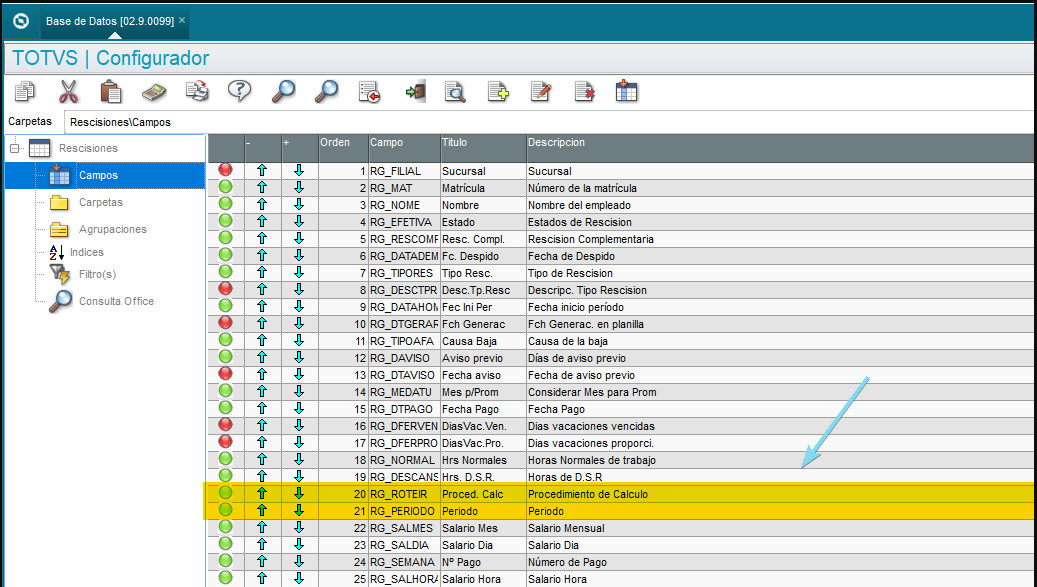Move RG_PERIODO down with its arrow
Screen dimensions: 1037x587
tap(299, 510)
